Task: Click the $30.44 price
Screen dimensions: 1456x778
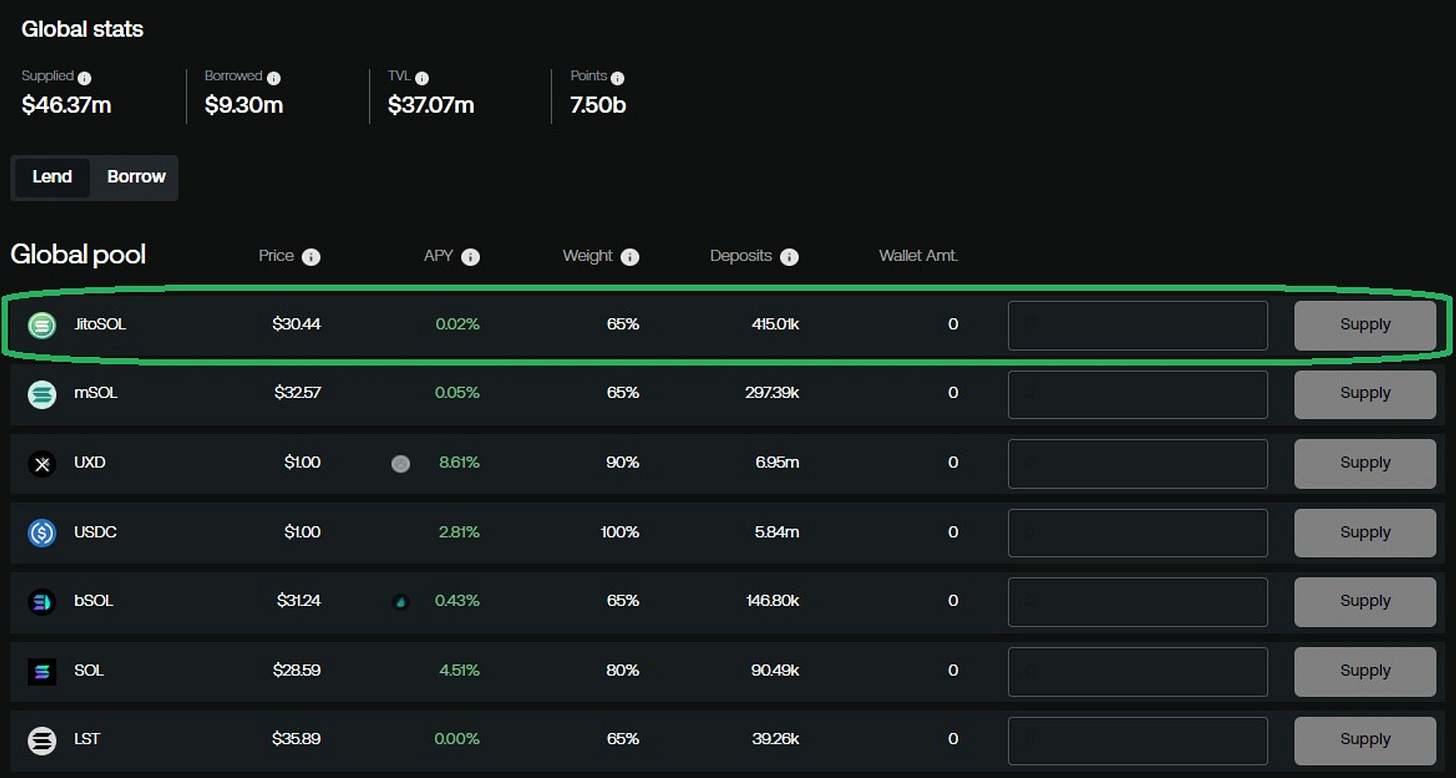Action: 296,325
